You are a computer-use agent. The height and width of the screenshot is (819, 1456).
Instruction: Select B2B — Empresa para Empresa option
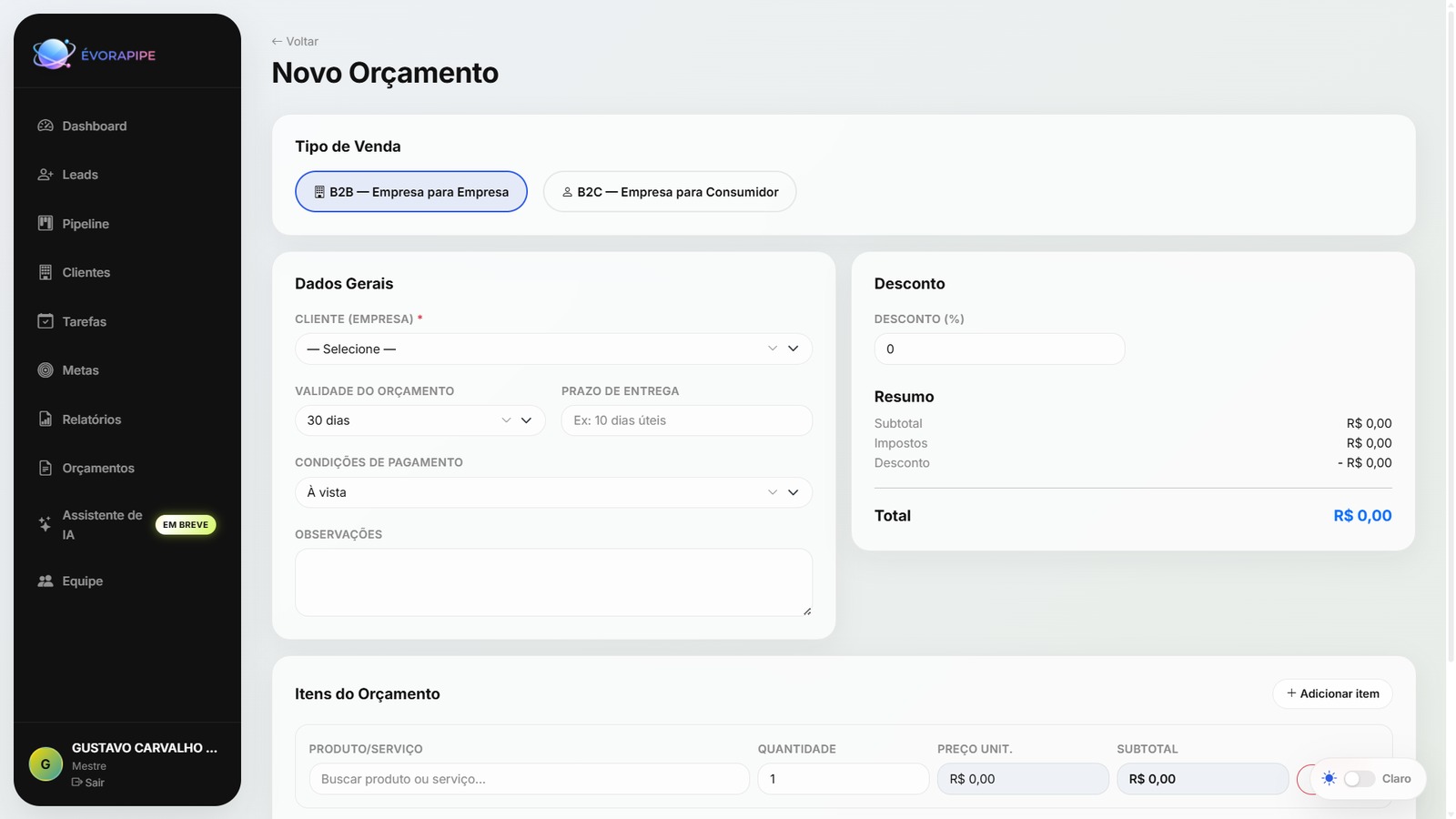[411, 192]
